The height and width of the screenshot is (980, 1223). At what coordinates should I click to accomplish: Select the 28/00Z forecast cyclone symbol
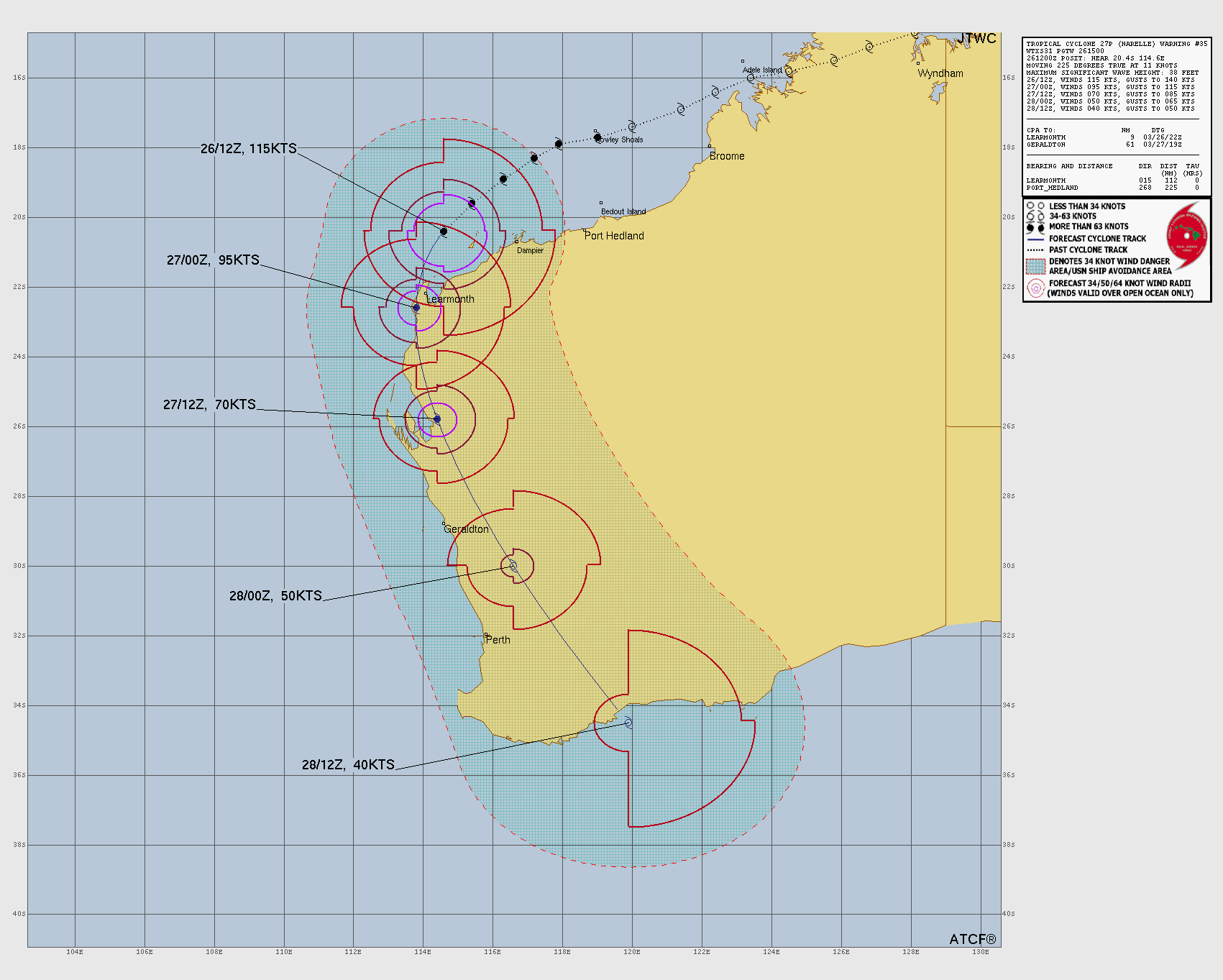513,566
